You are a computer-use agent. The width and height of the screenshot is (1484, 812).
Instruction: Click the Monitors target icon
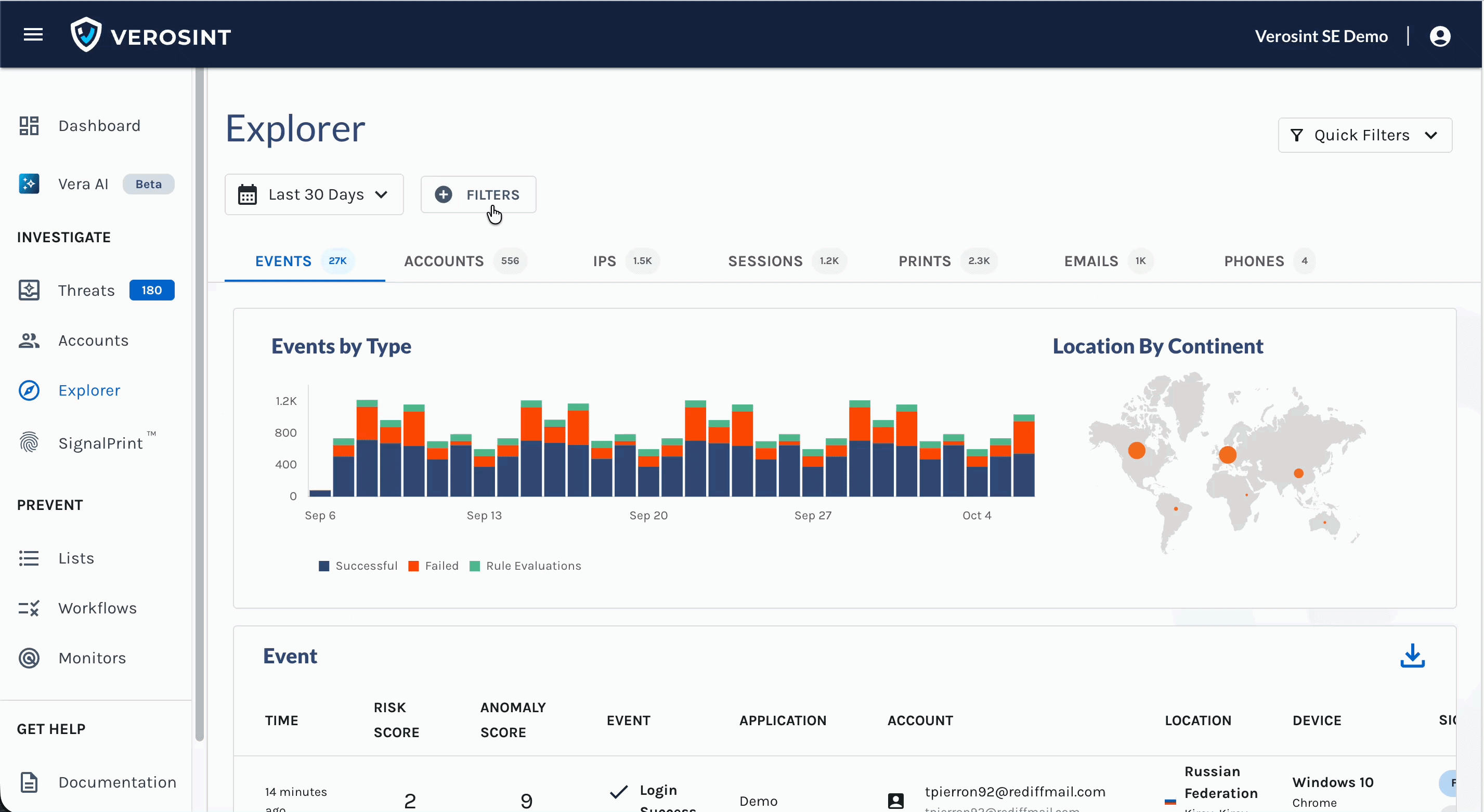pyautogui.click(x=29, y=658)
